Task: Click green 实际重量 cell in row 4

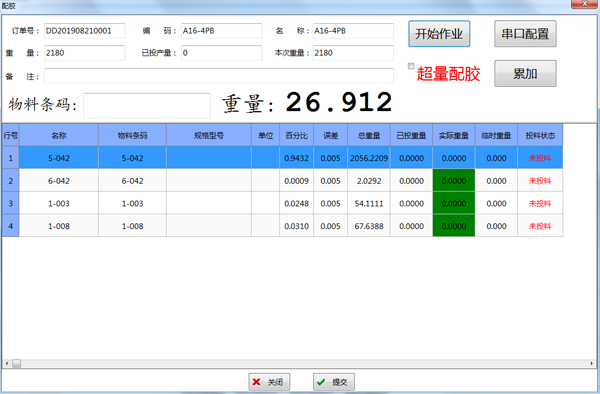Action: pyautogui.click(x=454, y=226)
